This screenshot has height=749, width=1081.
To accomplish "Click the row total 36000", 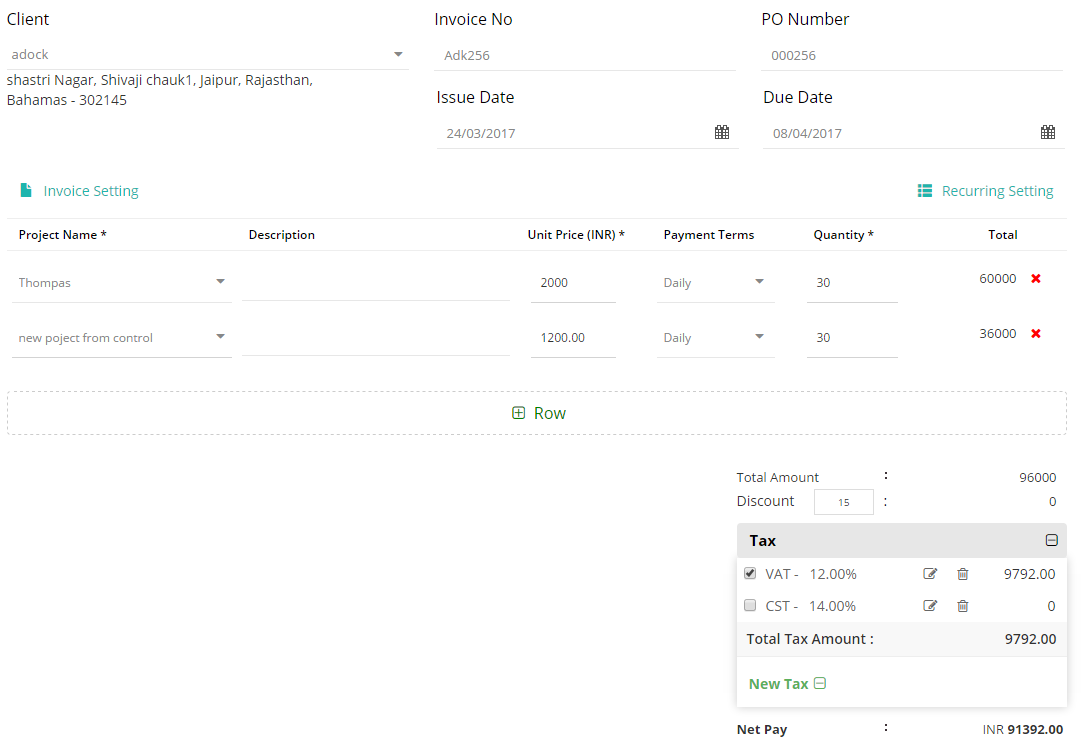I will [x=998, y=334].
